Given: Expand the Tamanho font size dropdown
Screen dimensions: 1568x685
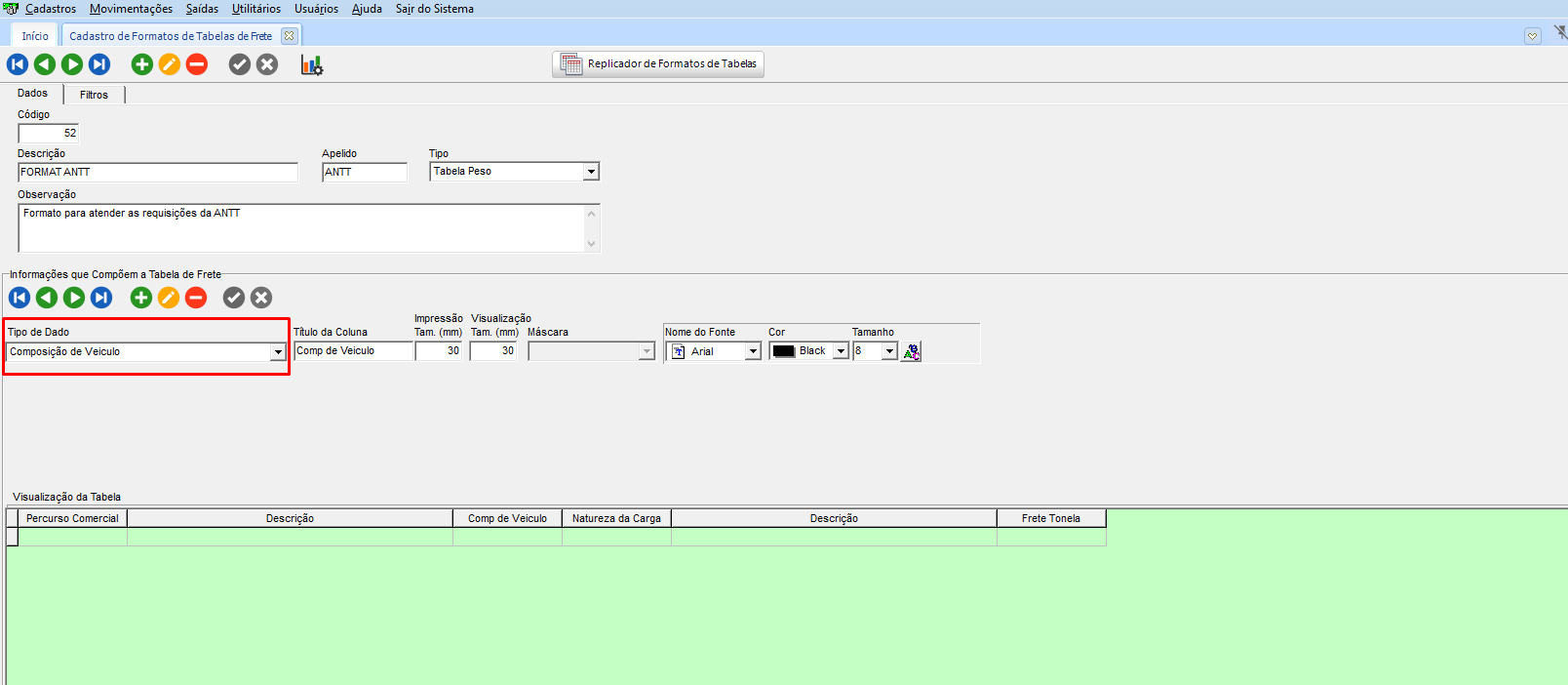Looking at the screenshot, I should pyautogui.click(x=889, y=351).
